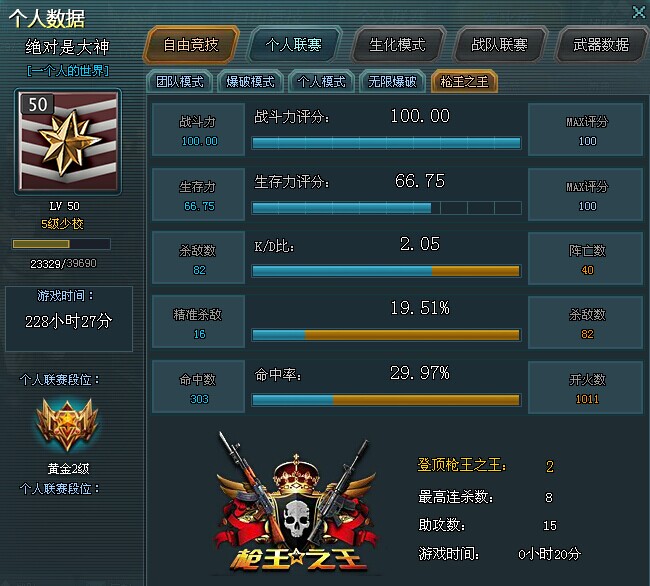Image resolution: width=650 pixels, height=586 pixels.
Task: Click the 生存力评分 progress bar
Action: point(386,208)
